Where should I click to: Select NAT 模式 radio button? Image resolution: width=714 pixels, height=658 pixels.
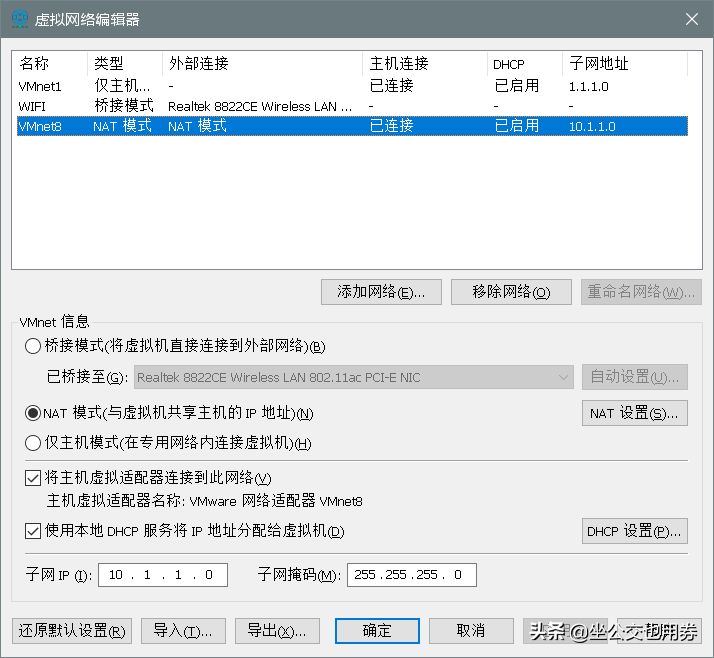[33, 413]
